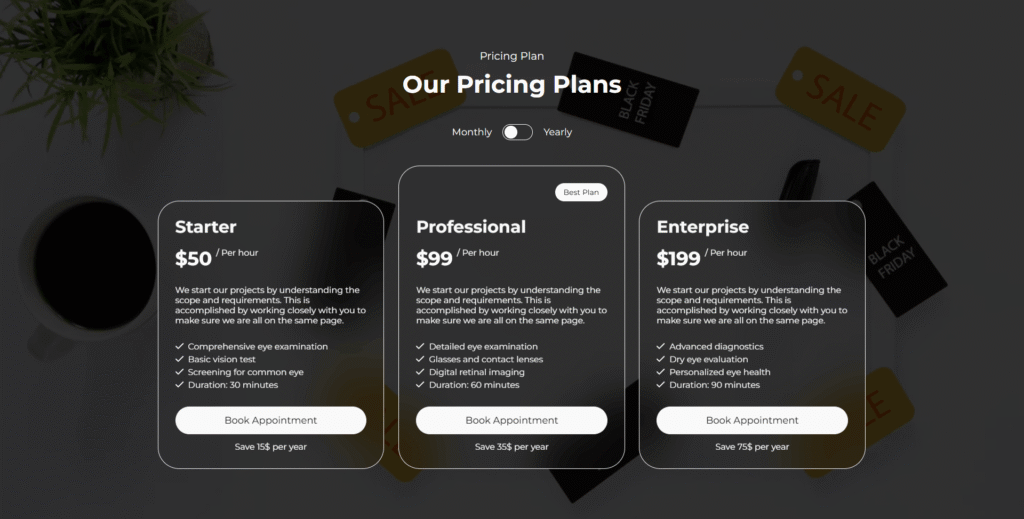Click the Our Pricing Plans heading
This screenshot has width=1024, height=519.
click(512, 85)
